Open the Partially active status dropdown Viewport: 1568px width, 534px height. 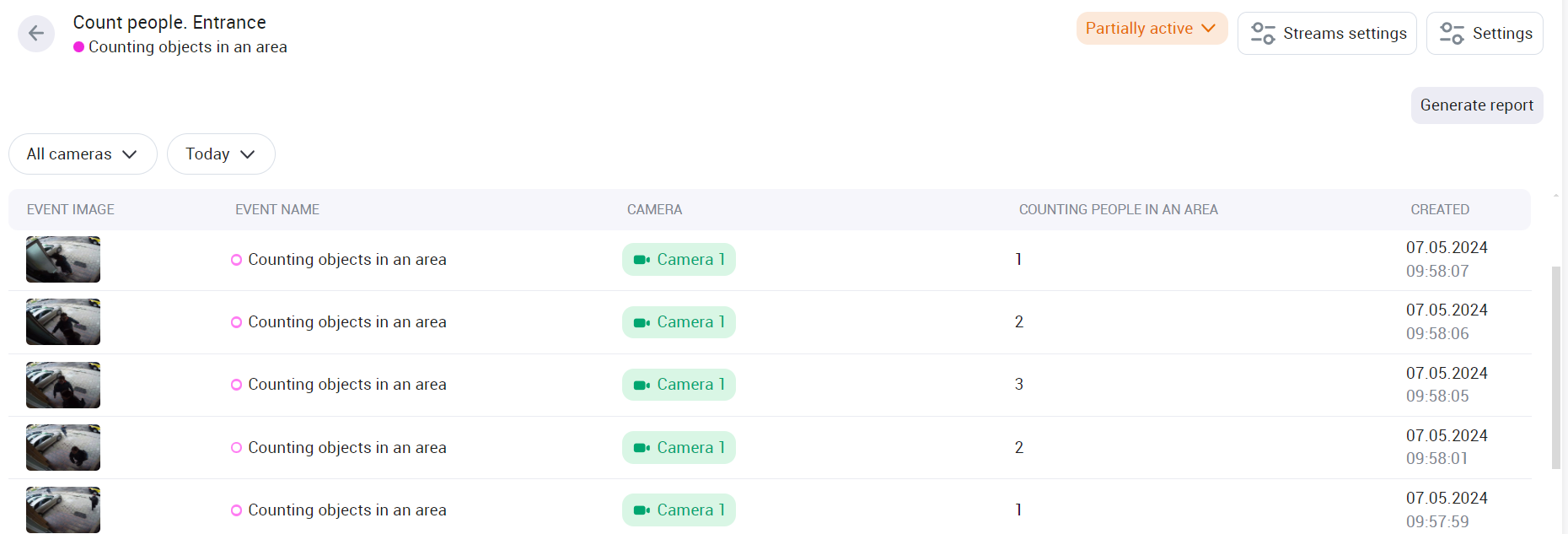[1151, 29]
